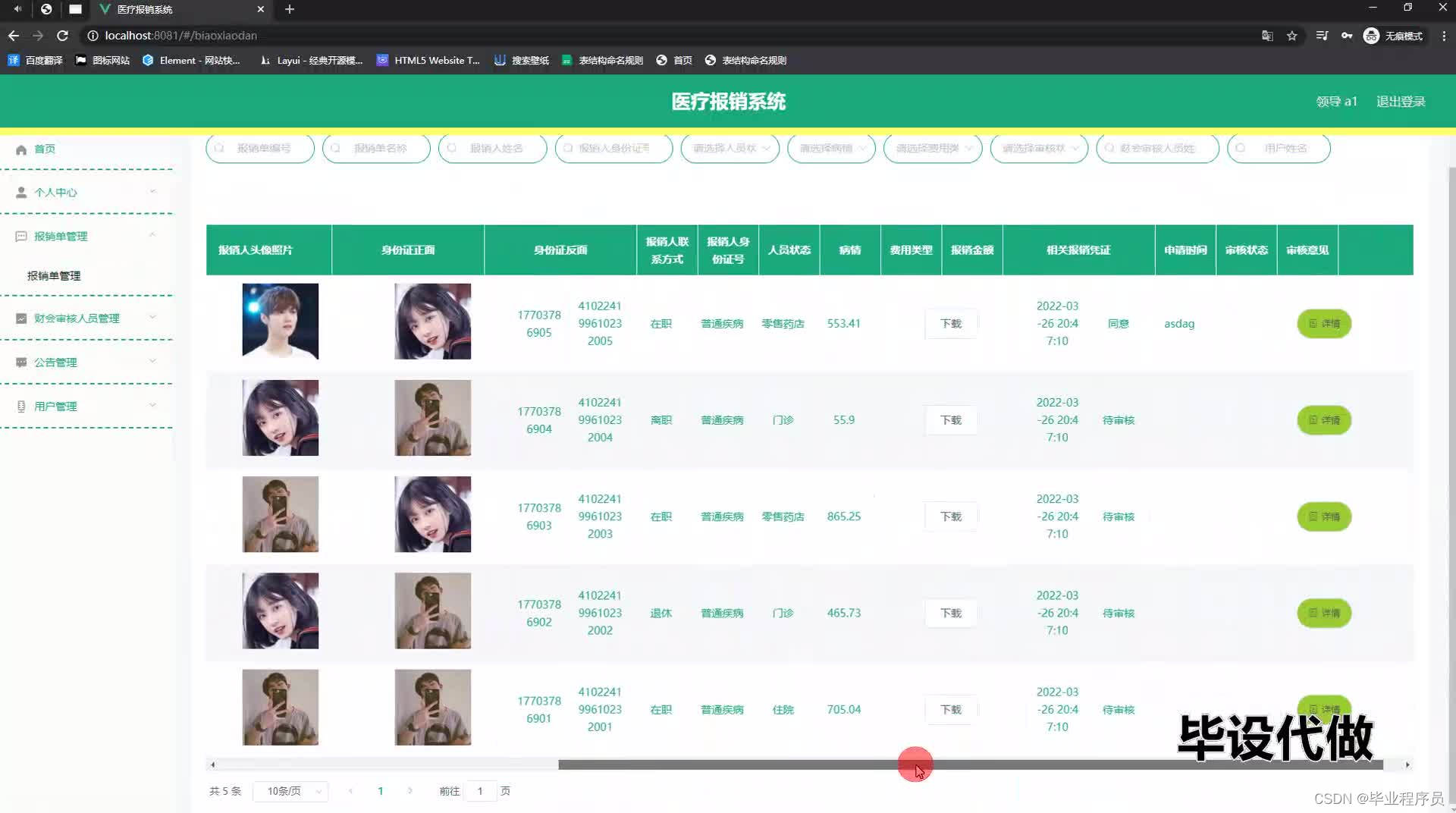Click the 相关报销凭证 column header
Viewport: 1456px width, 813px height.
[1078, 250]
